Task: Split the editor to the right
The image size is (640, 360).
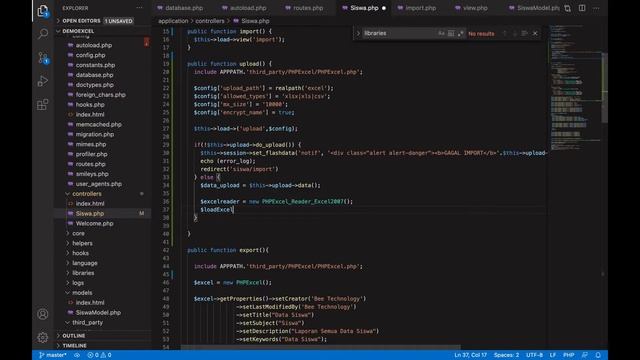Action: click(x=582, y=8)
